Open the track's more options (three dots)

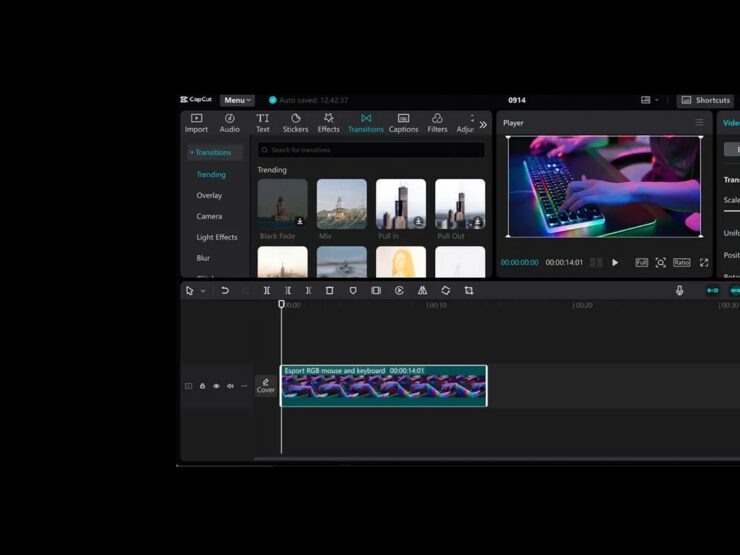pyautogui.click(x=244, y=386)
